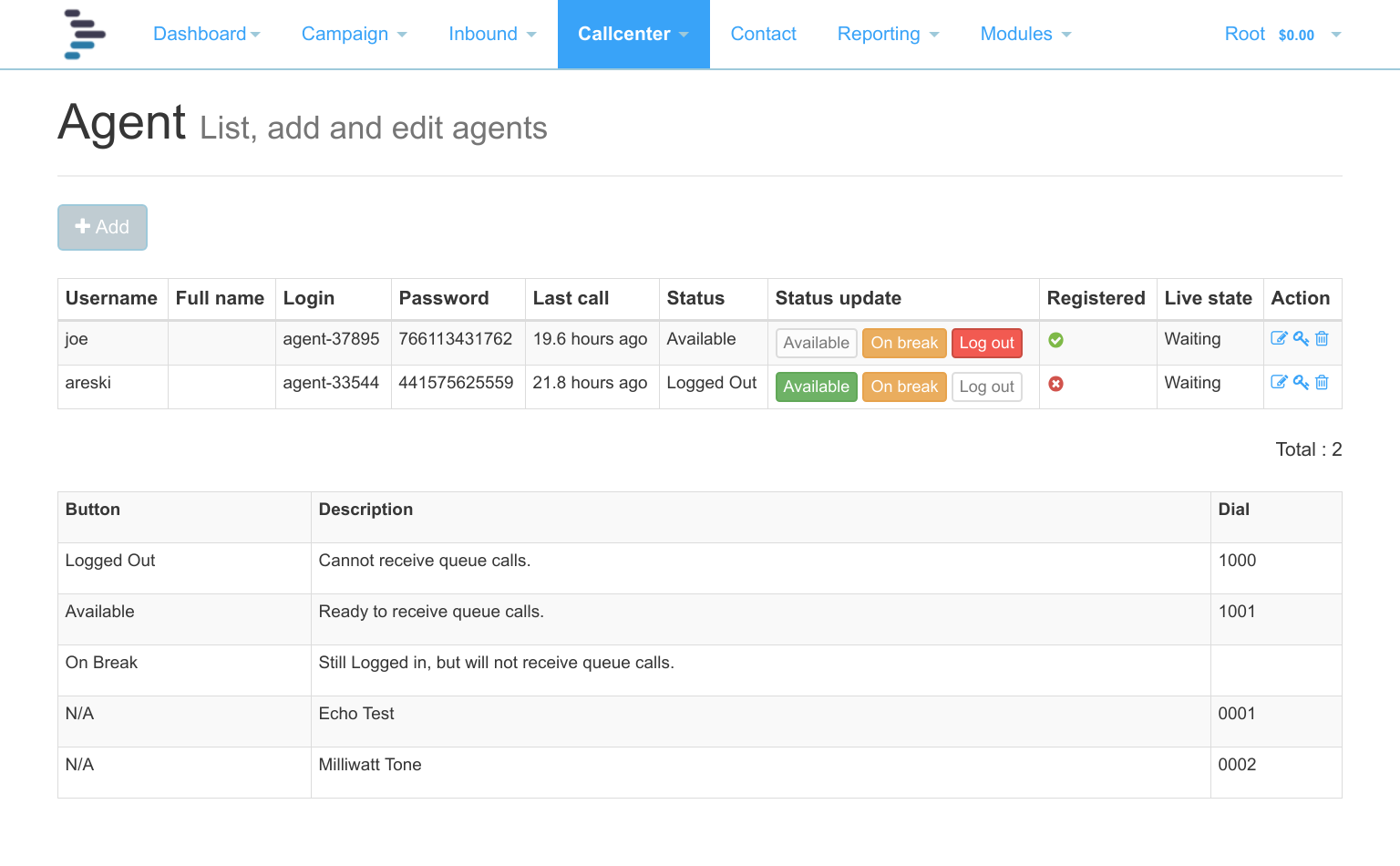
Task: Click red unregistered cross icon for areski
Action: [x=1055, y=384]
